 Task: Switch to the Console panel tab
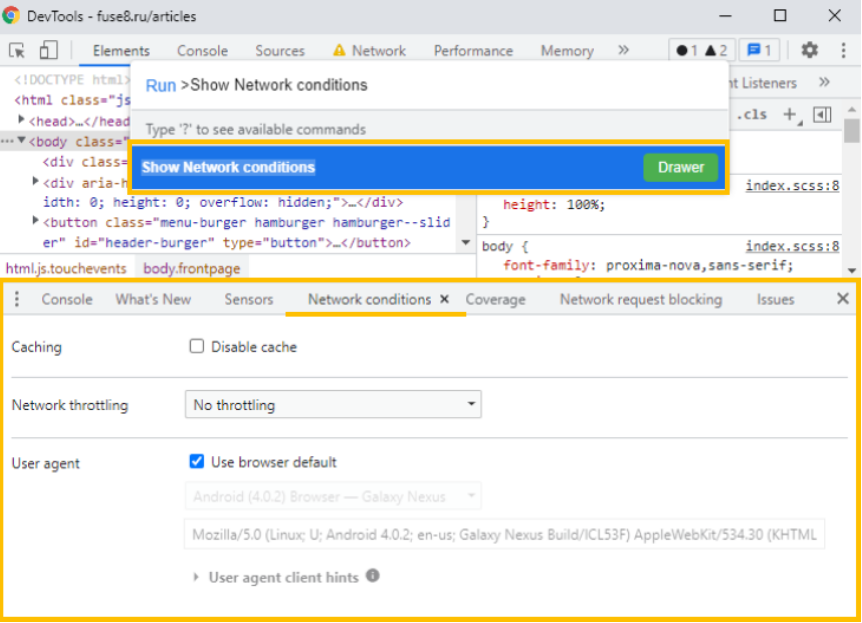tap(202, 50)
